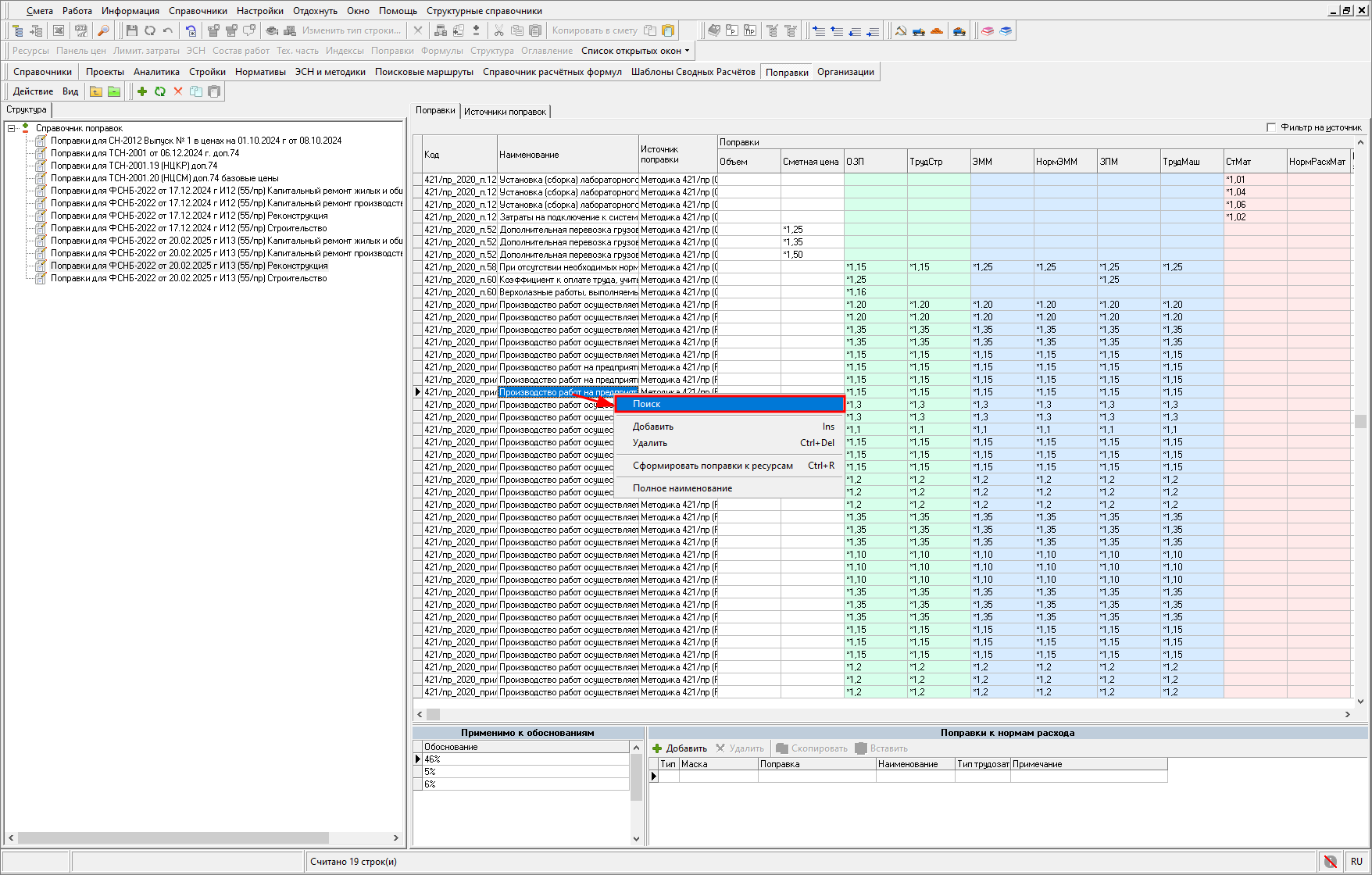Select 'Поиск' in the context menu
This screenshot has width=1372, height=875.
point(729,404)
